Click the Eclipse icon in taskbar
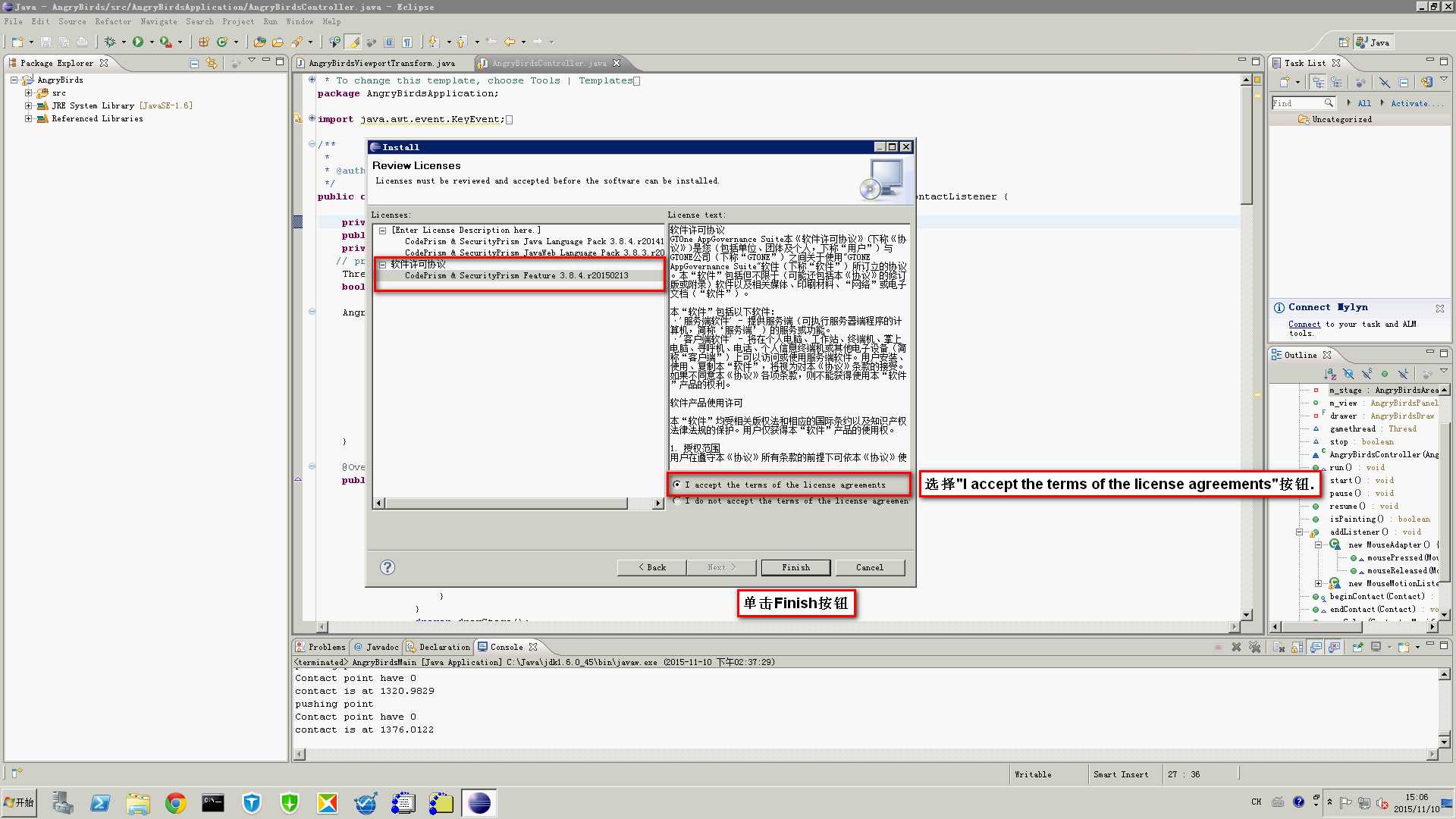 [479, 803]
